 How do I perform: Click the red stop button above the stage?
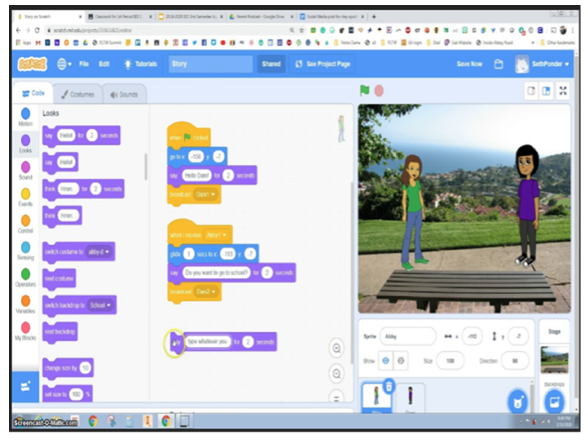tap(379, 91)
